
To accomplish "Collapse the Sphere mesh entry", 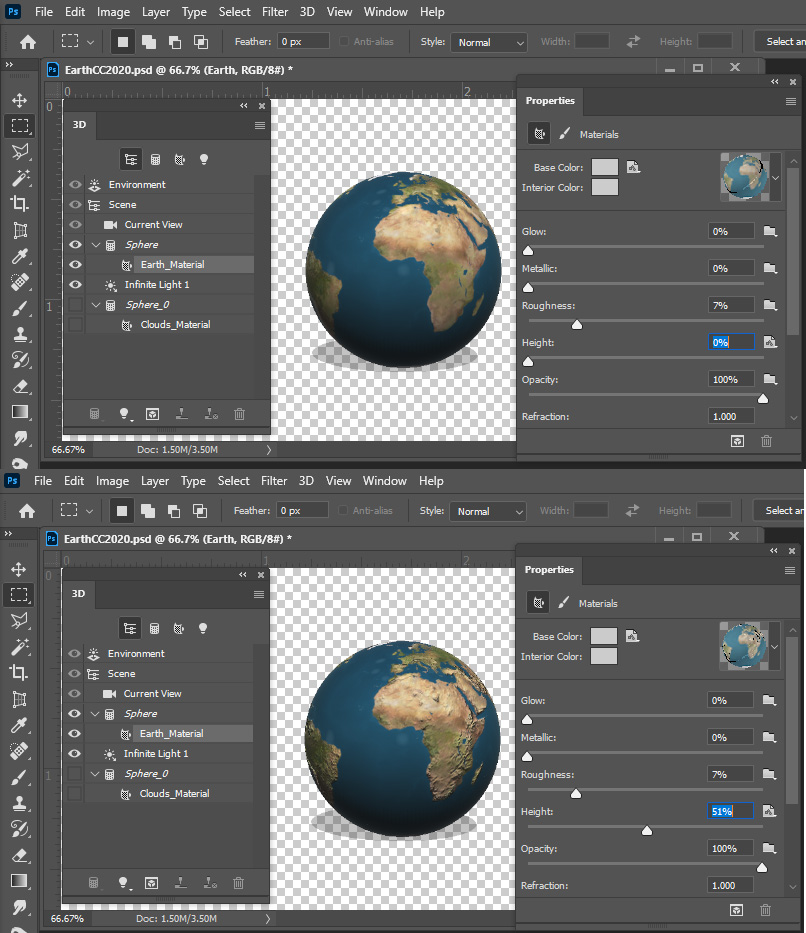I will pyautogui.click(x=96, y=245).
